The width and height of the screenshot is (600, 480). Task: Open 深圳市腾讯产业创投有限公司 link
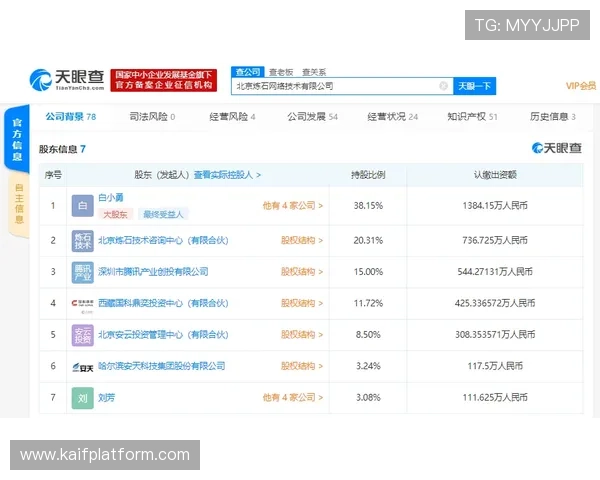coord(153,272)
